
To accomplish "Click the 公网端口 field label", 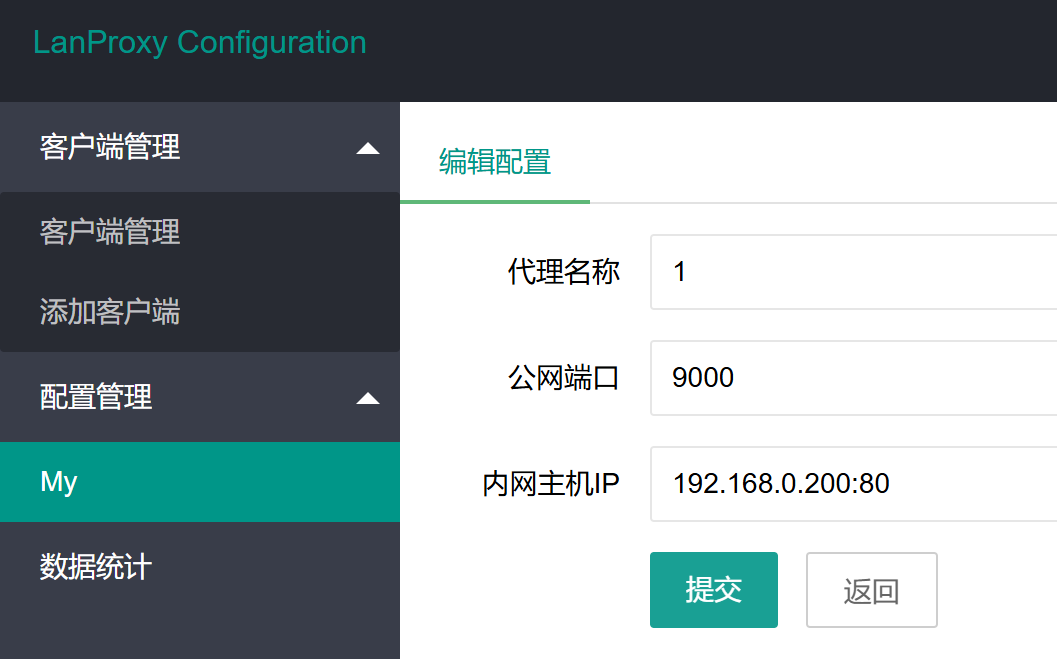I will tap(564, 378).
